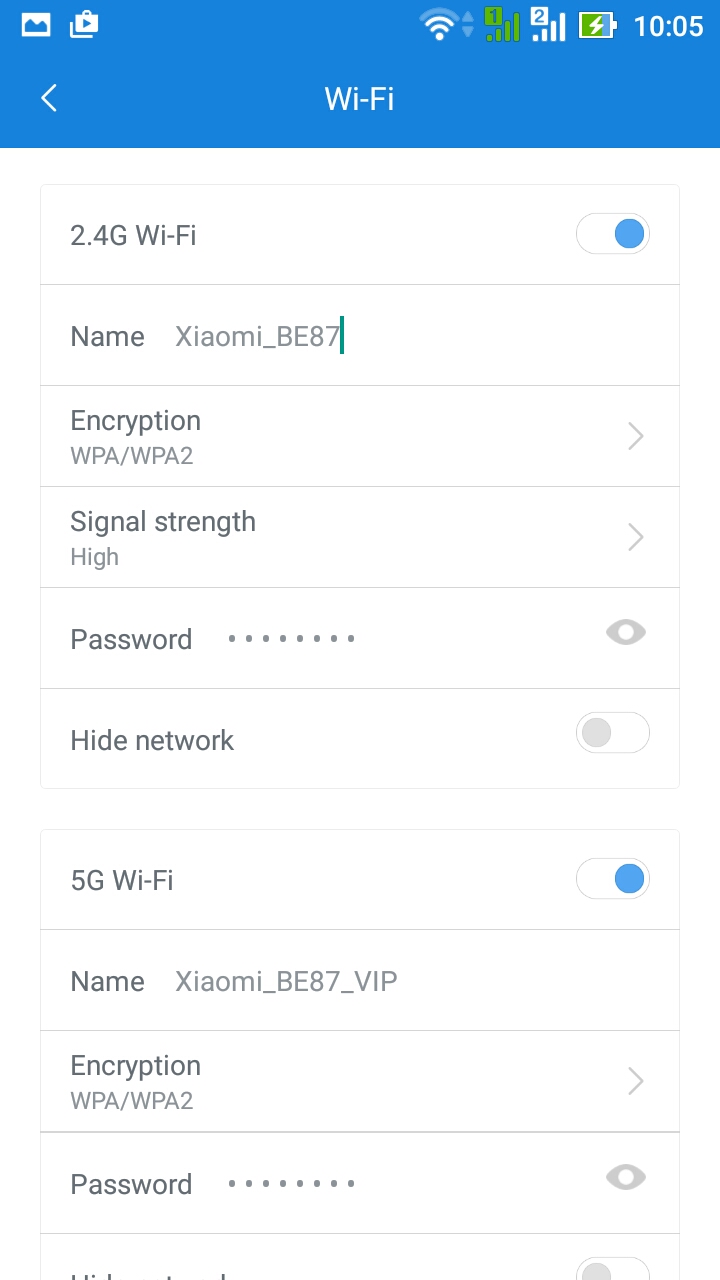Disable the 2.4G Wi-Fi switch
Viewport: 720px width, 1280px height.
[613, 234]
